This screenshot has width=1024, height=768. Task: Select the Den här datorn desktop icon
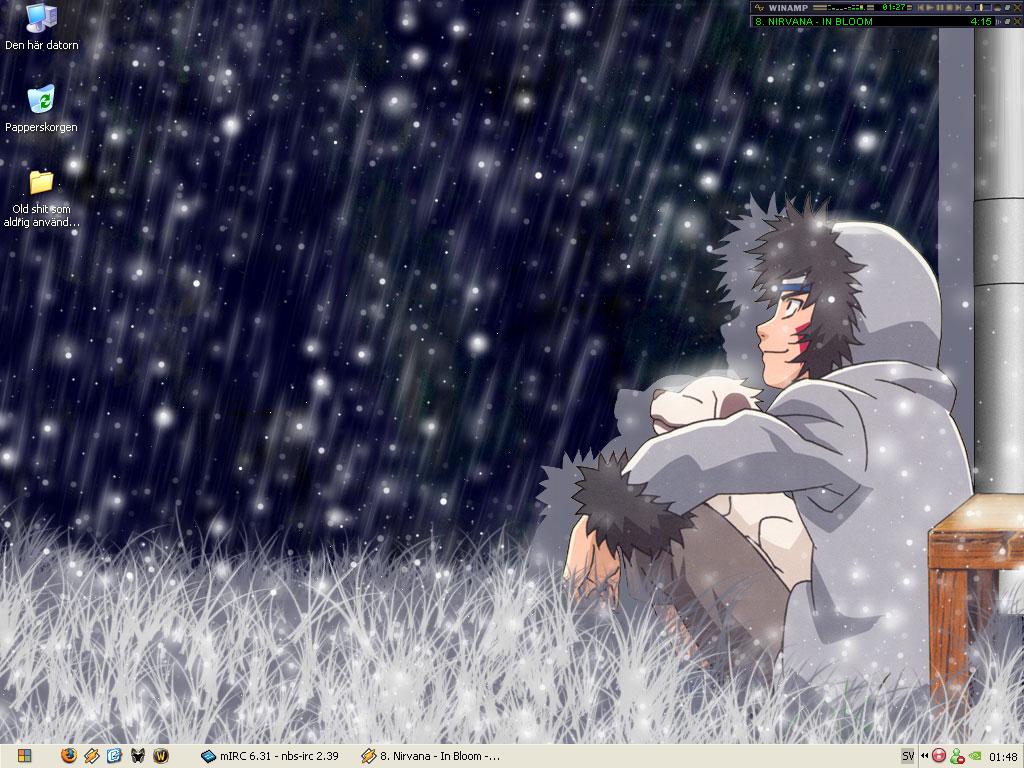pyautogui.click(x=41, y=27)
